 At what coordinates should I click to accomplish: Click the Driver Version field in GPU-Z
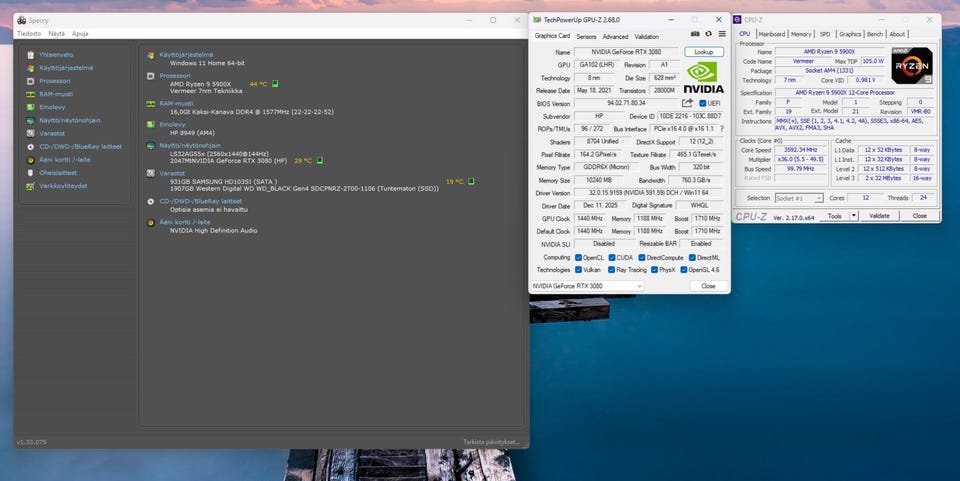pos(648,193)
